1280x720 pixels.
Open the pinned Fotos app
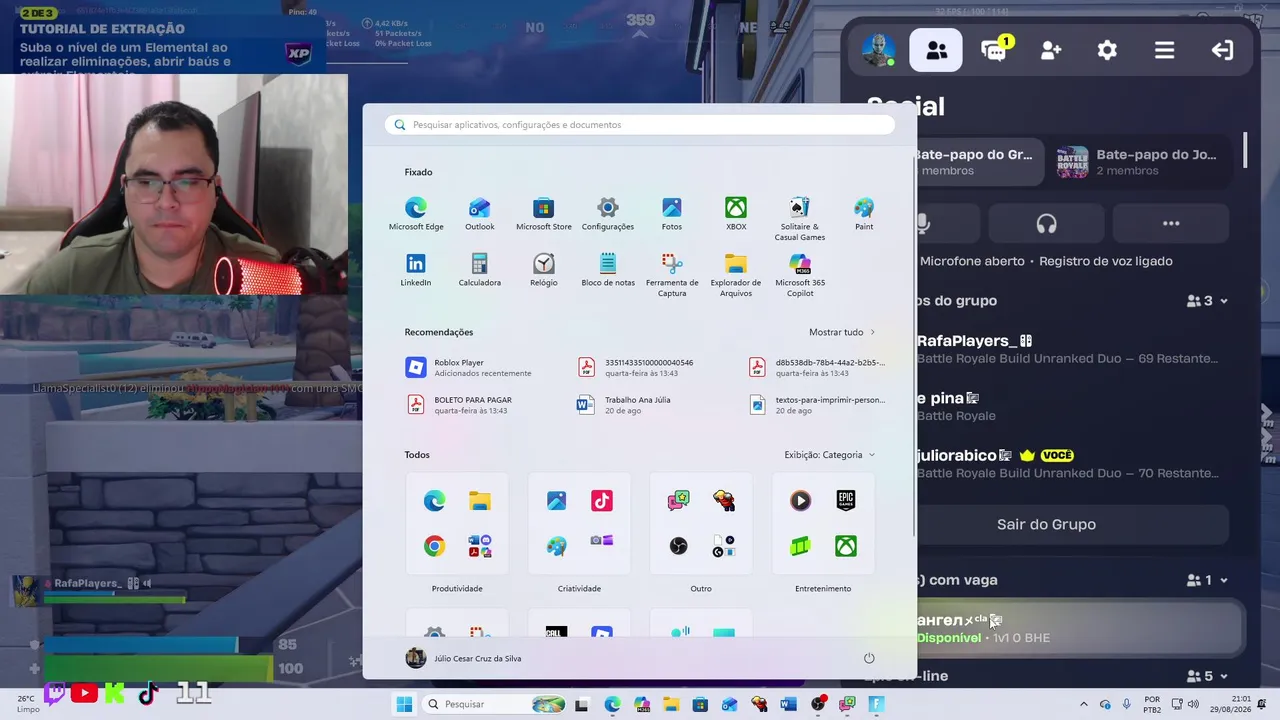coord(672,214)
